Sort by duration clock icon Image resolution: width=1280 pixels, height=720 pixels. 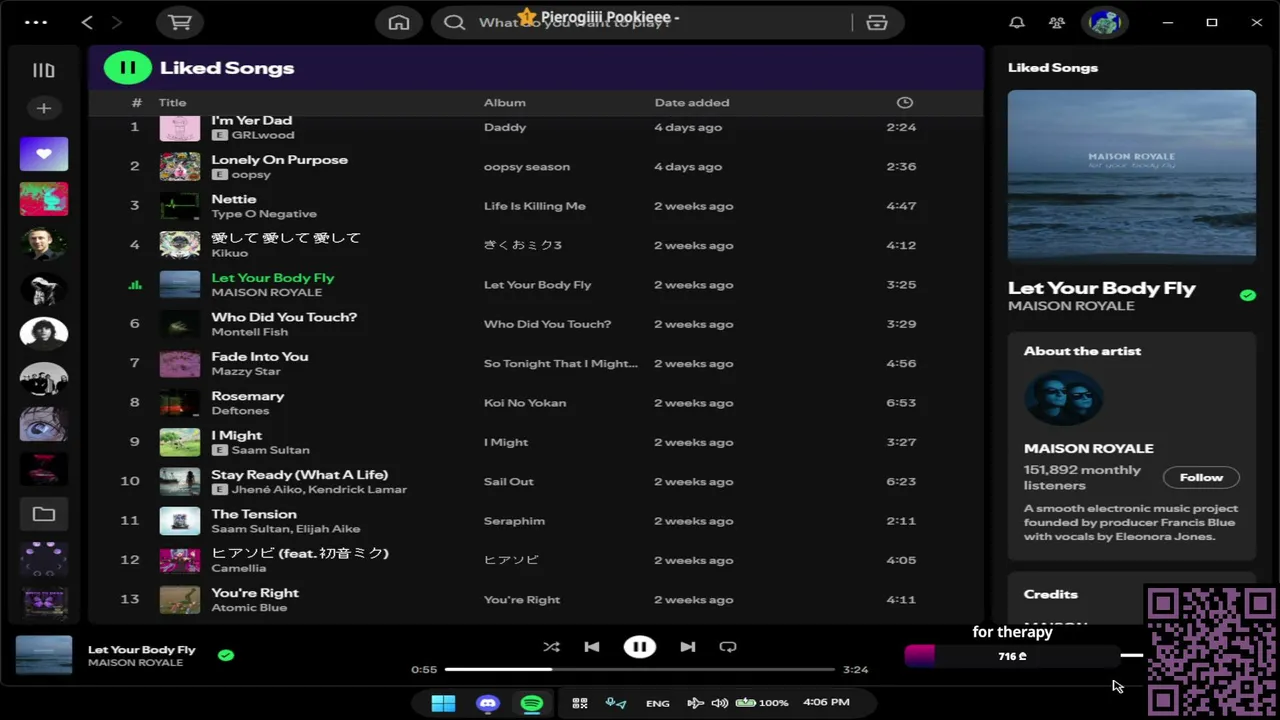904,102
